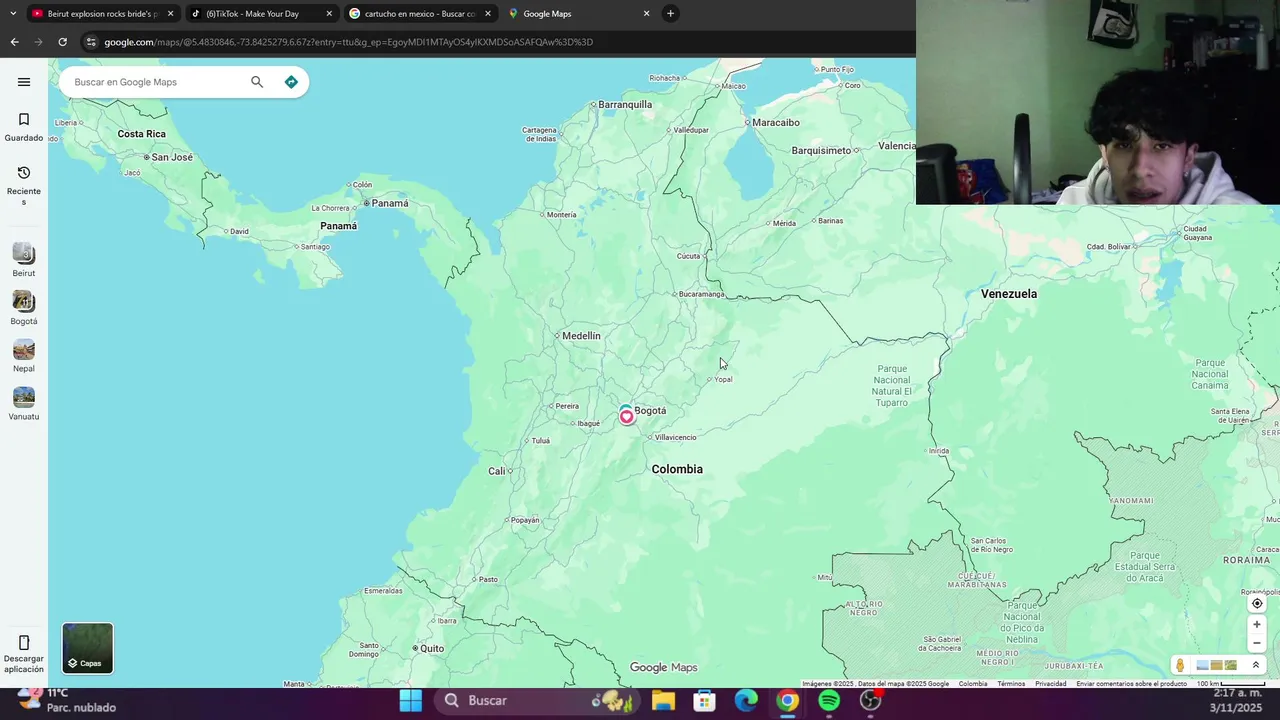Screen dimensions: 1280x720
Task: Go back with browser back arrow
Action: (14, 42)
